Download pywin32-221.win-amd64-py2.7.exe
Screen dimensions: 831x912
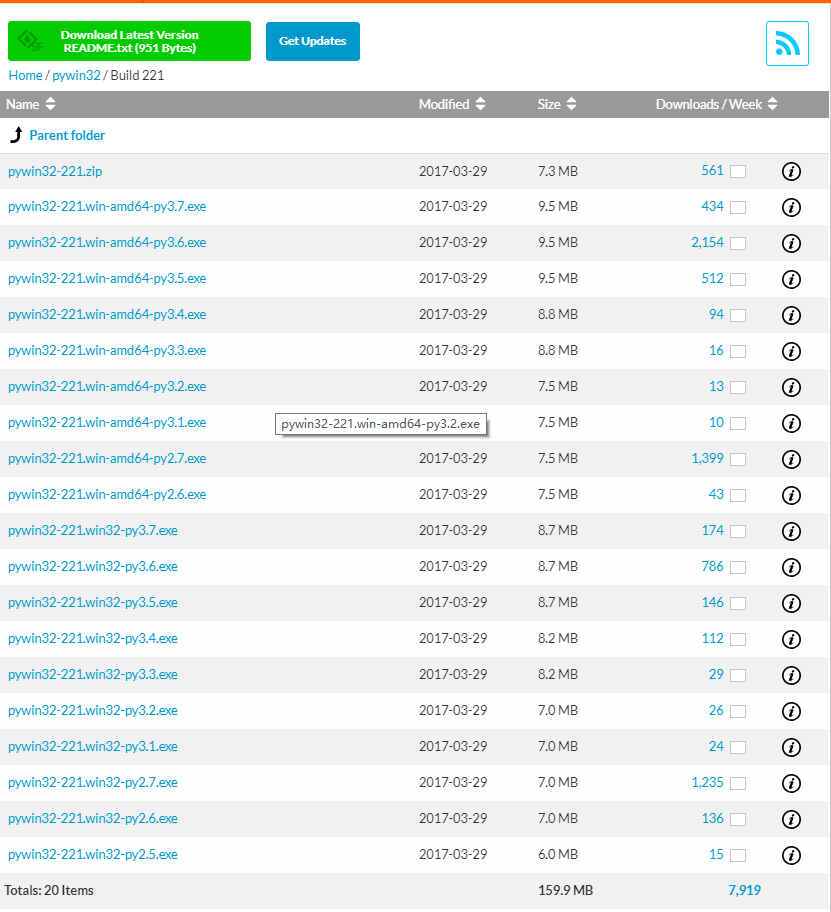(x=107, y=458)
